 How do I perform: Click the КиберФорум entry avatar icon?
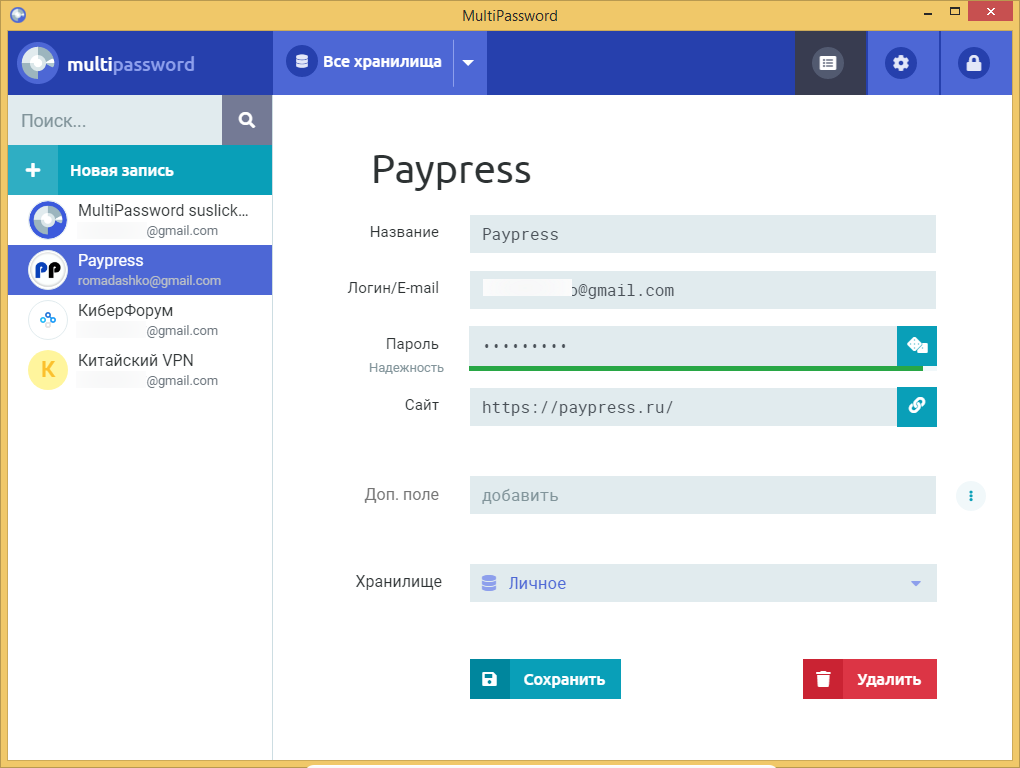[48, 319]
